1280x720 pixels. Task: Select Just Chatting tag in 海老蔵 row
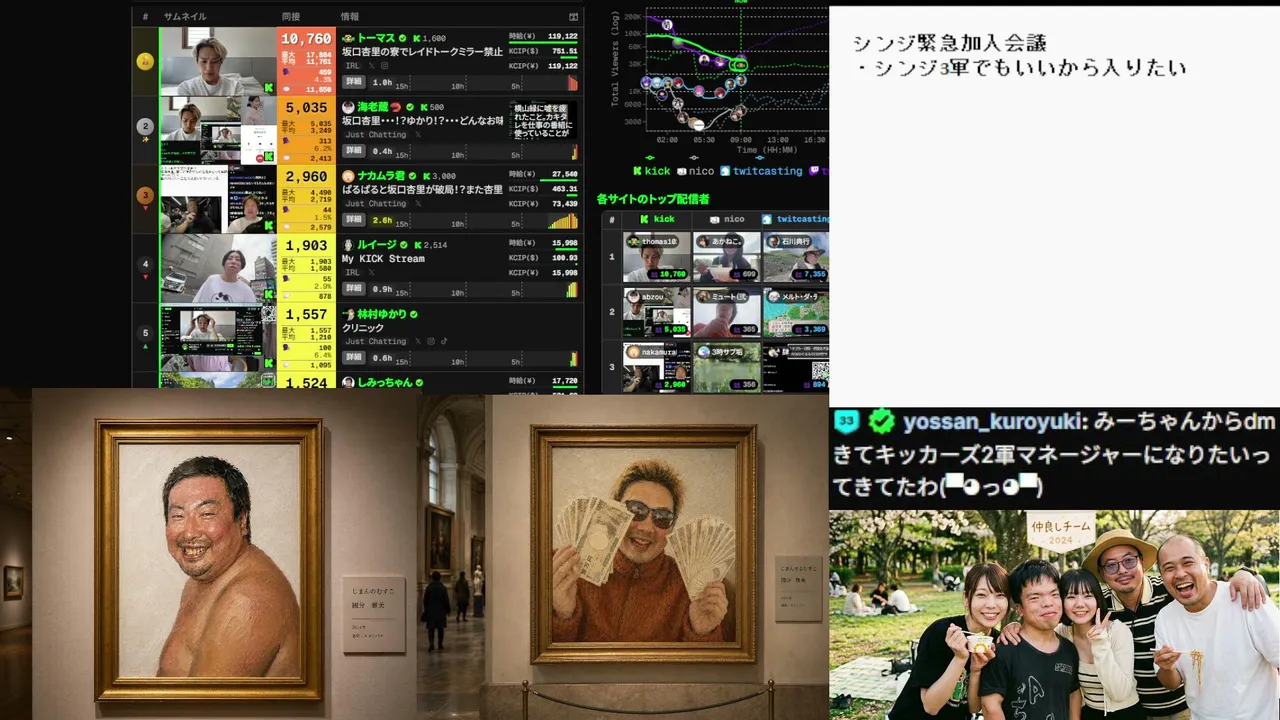tap(375, 134)
